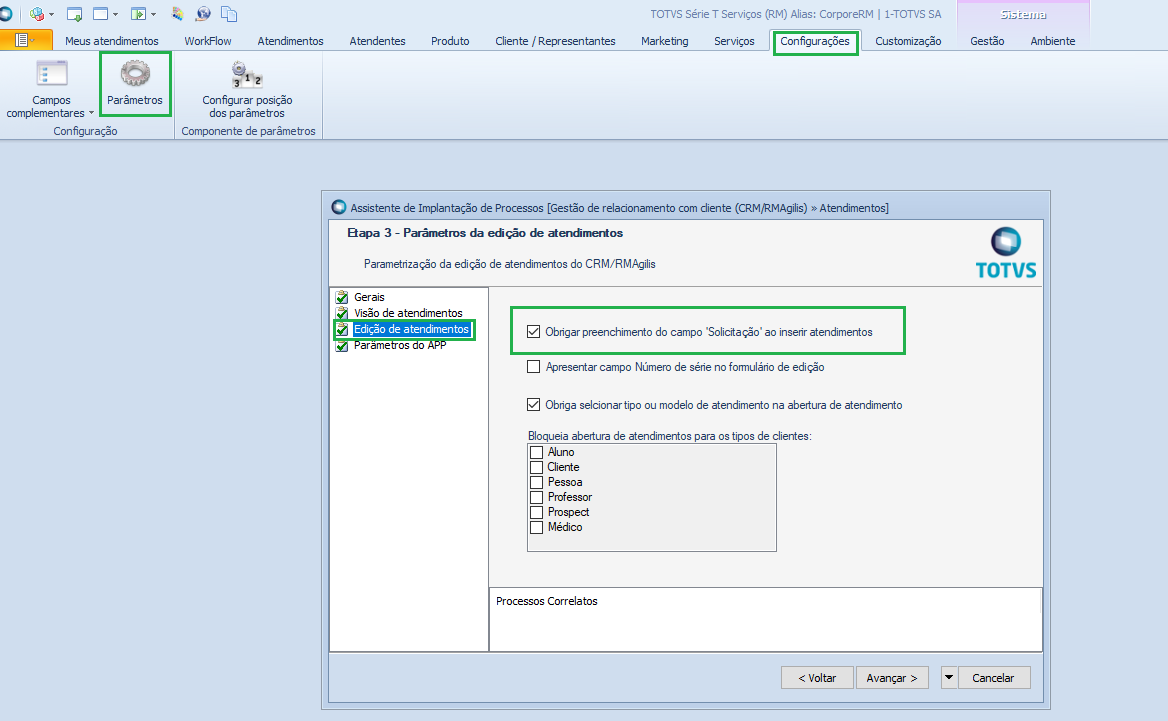Viewport: 1168px width, 721px height.
Task: Expand dropdown arrow beside blank window icon
Action: (115, 14)
